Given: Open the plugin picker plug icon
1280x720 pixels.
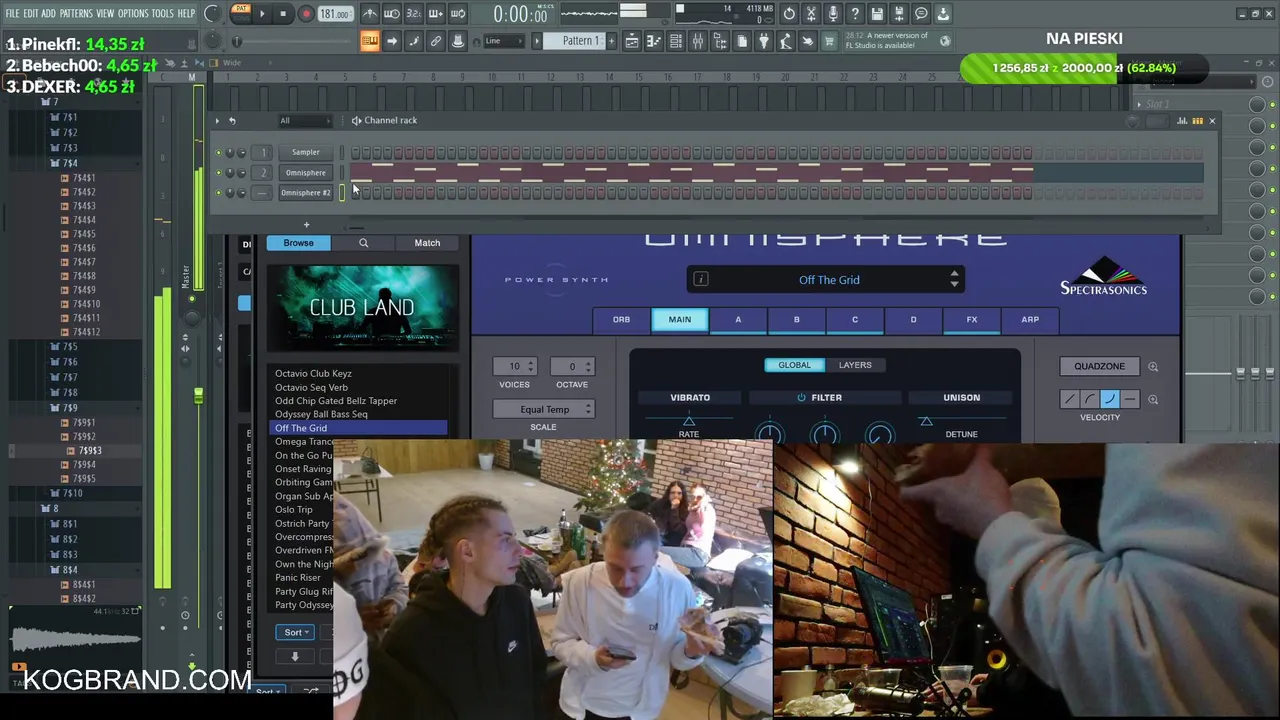Looking at the screenshot, I should pyautogui.click(x=763, y=41).
